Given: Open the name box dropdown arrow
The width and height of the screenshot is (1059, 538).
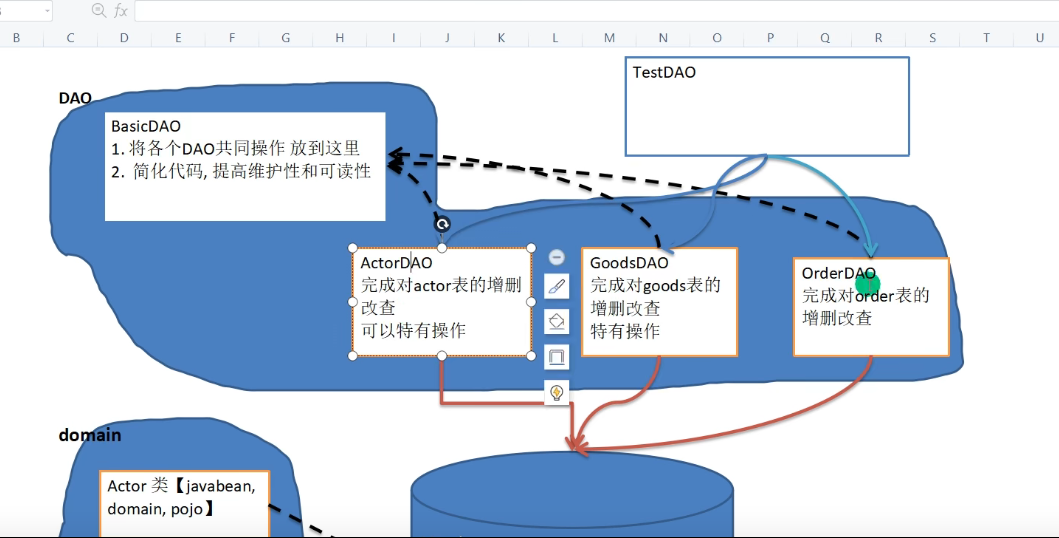Looking at the screenshot, I should coord(47,10).
